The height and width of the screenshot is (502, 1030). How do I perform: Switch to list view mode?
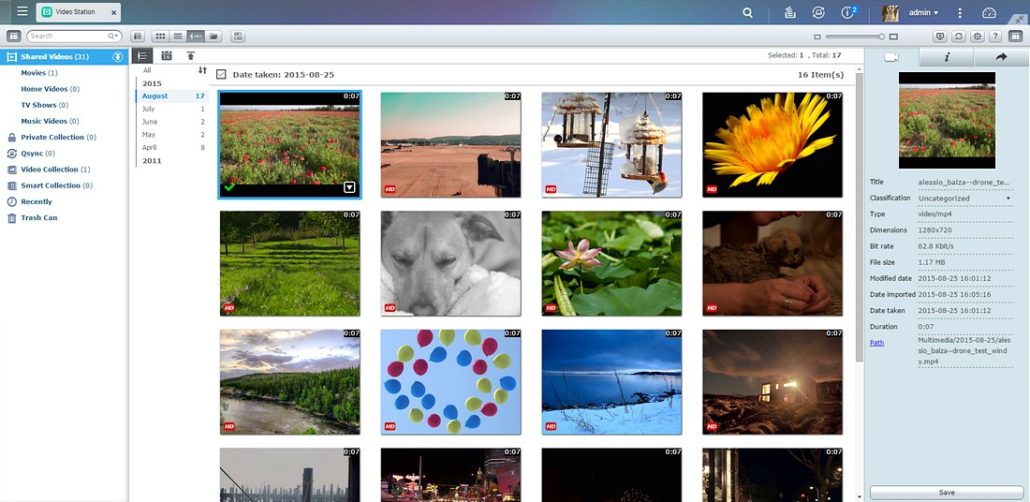177,36
